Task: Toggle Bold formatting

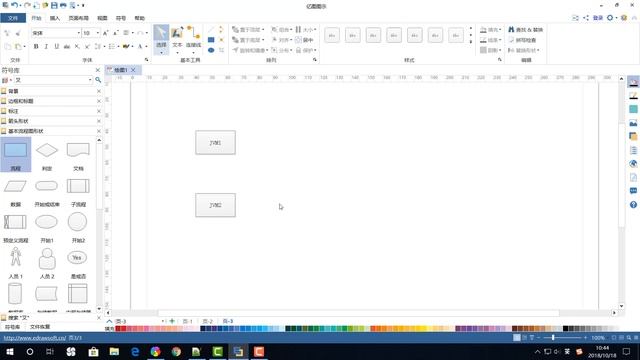Action: click(x=36, y=47)
